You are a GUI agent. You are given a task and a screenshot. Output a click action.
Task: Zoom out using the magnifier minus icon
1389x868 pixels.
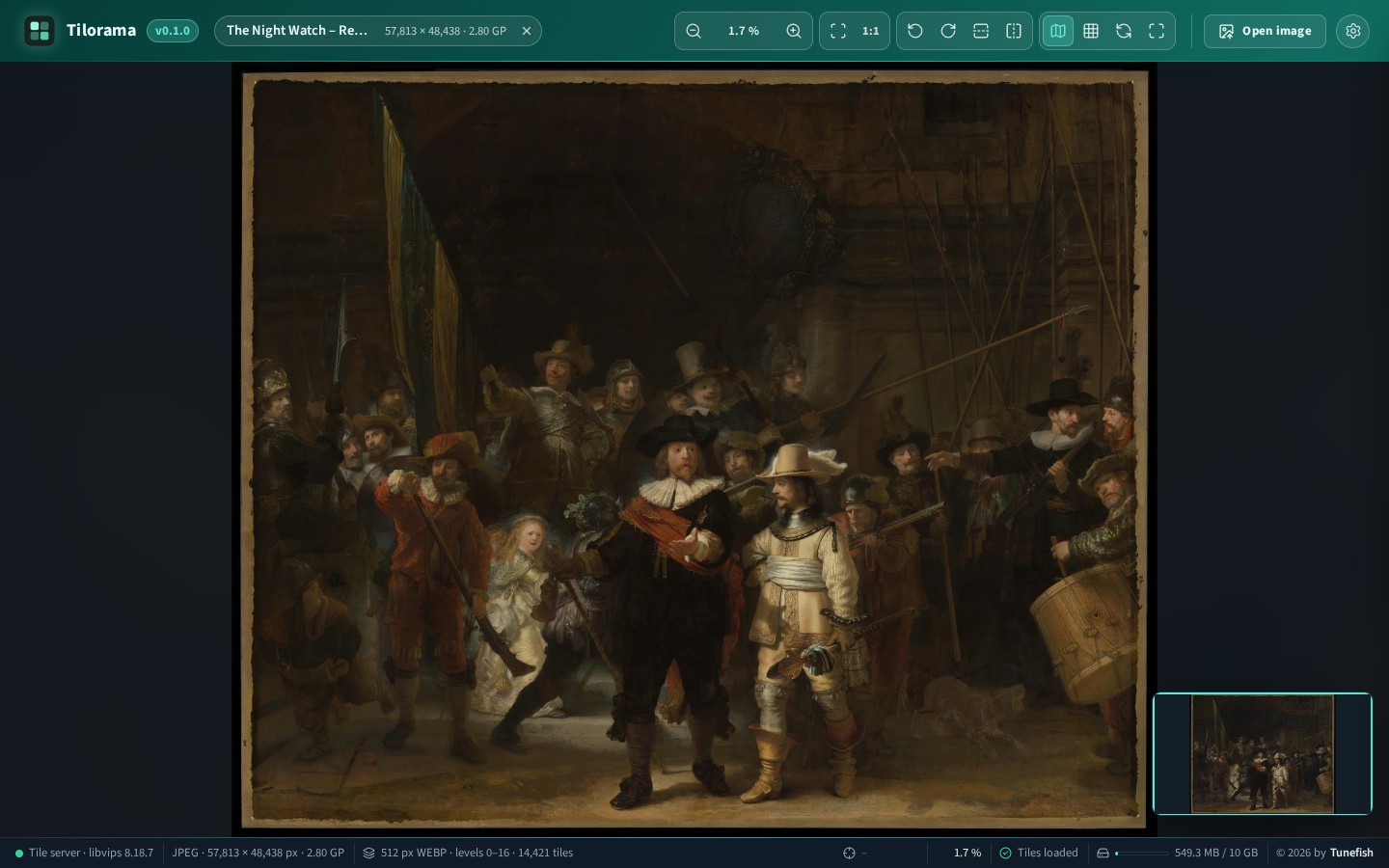pyautogui.click(x=694, y=31)
